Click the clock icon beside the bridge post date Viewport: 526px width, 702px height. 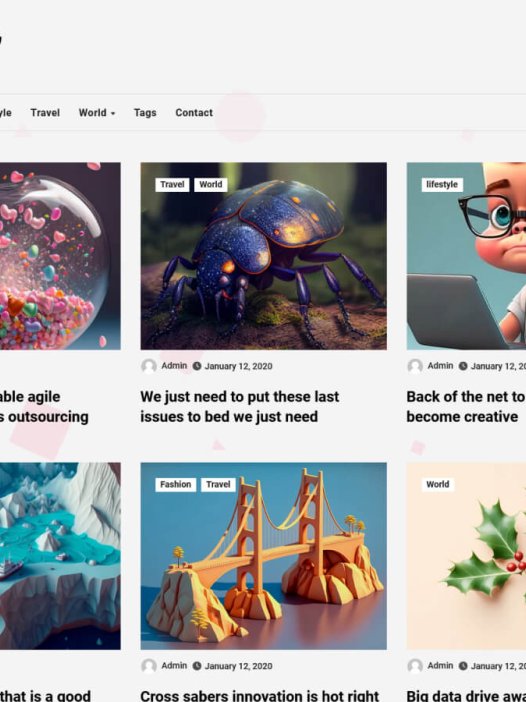pos(197,666)
